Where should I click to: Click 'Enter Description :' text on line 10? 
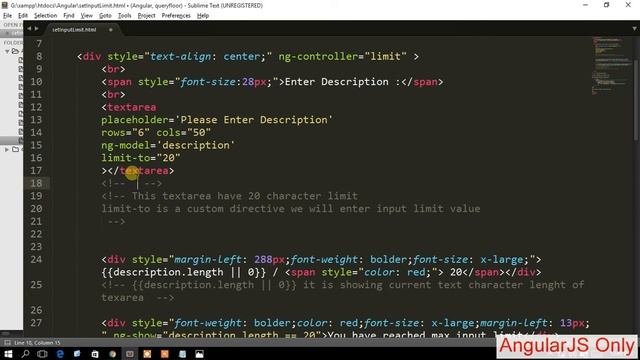point(342,82)
